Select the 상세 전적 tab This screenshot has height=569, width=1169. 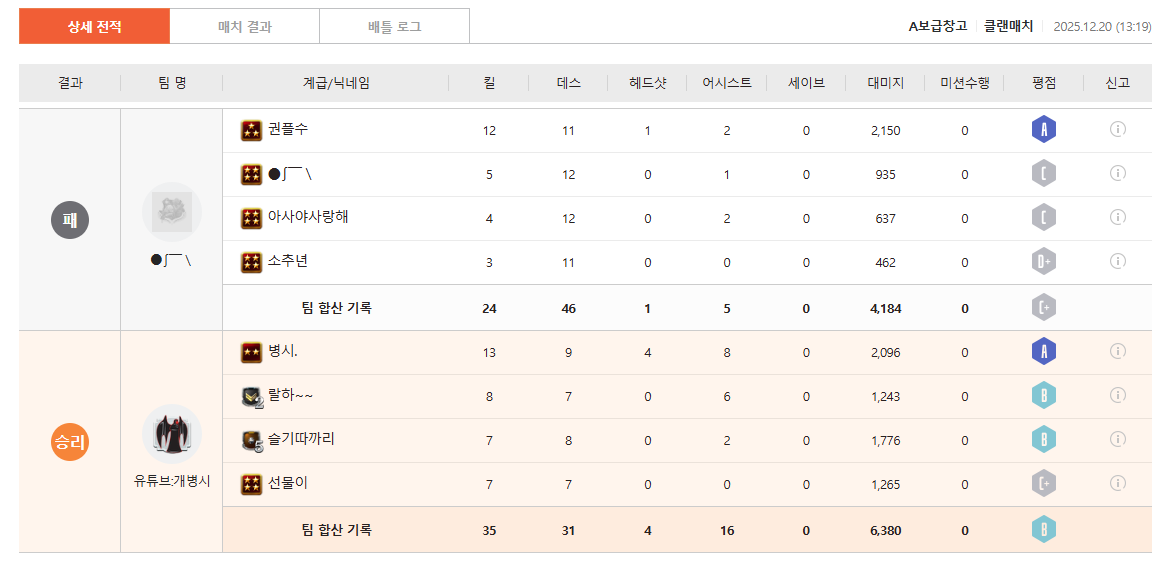click(x=95, y=27)
